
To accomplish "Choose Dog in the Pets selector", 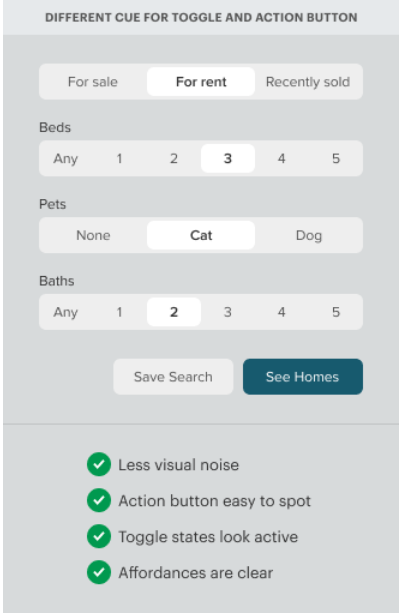I will (x=309, y=235).
